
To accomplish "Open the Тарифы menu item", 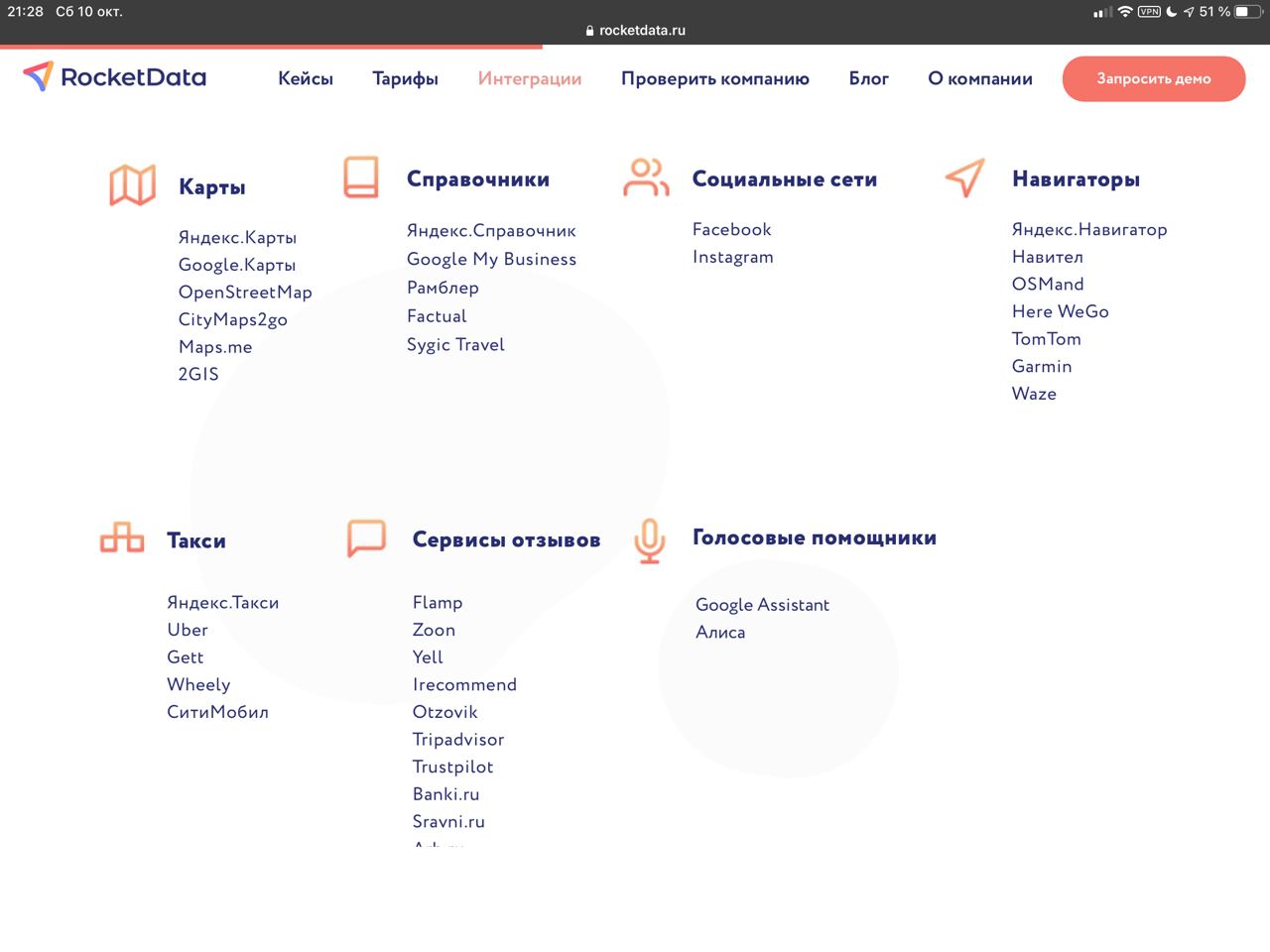I will 405,78.
